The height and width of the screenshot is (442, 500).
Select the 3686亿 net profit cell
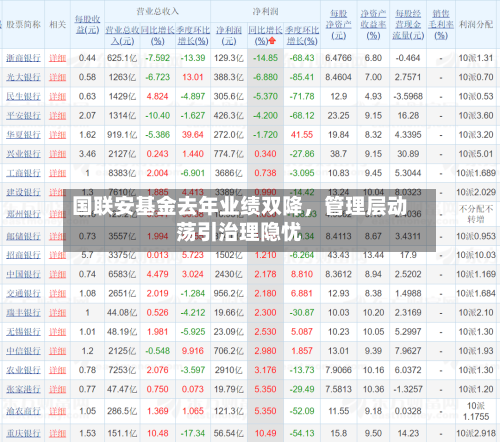point(229,173)
